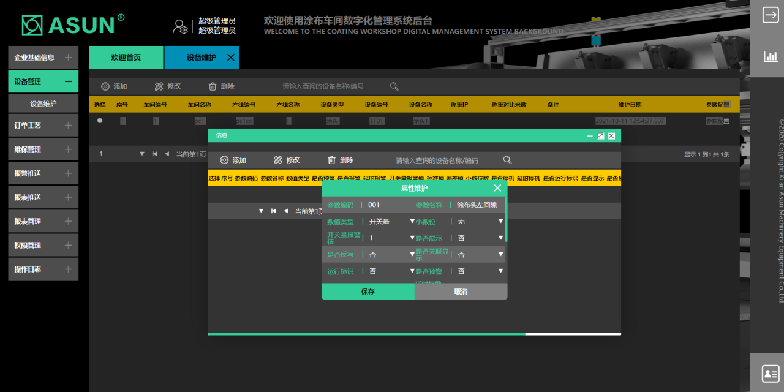Click the green scrollbar in 属性维护 dialog
The height and width of the screenshot is (392, 784).
click(x=506, y=219)
